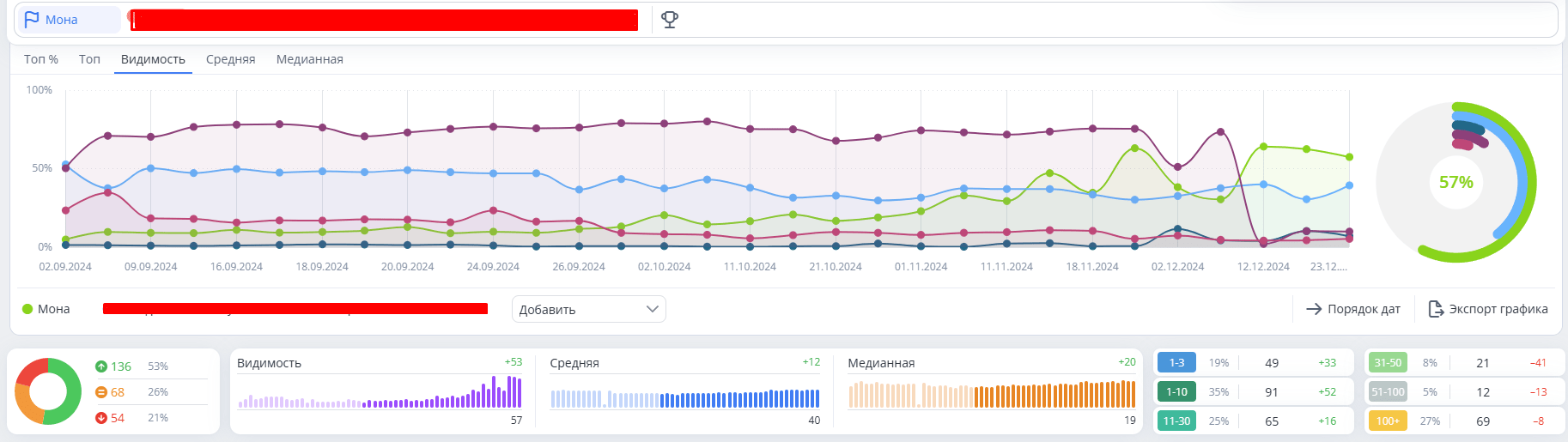Click the red down-arrow icon next to 54
Image resolution: width=1568 pixels, height=442 pixels.
coord(101,418)
